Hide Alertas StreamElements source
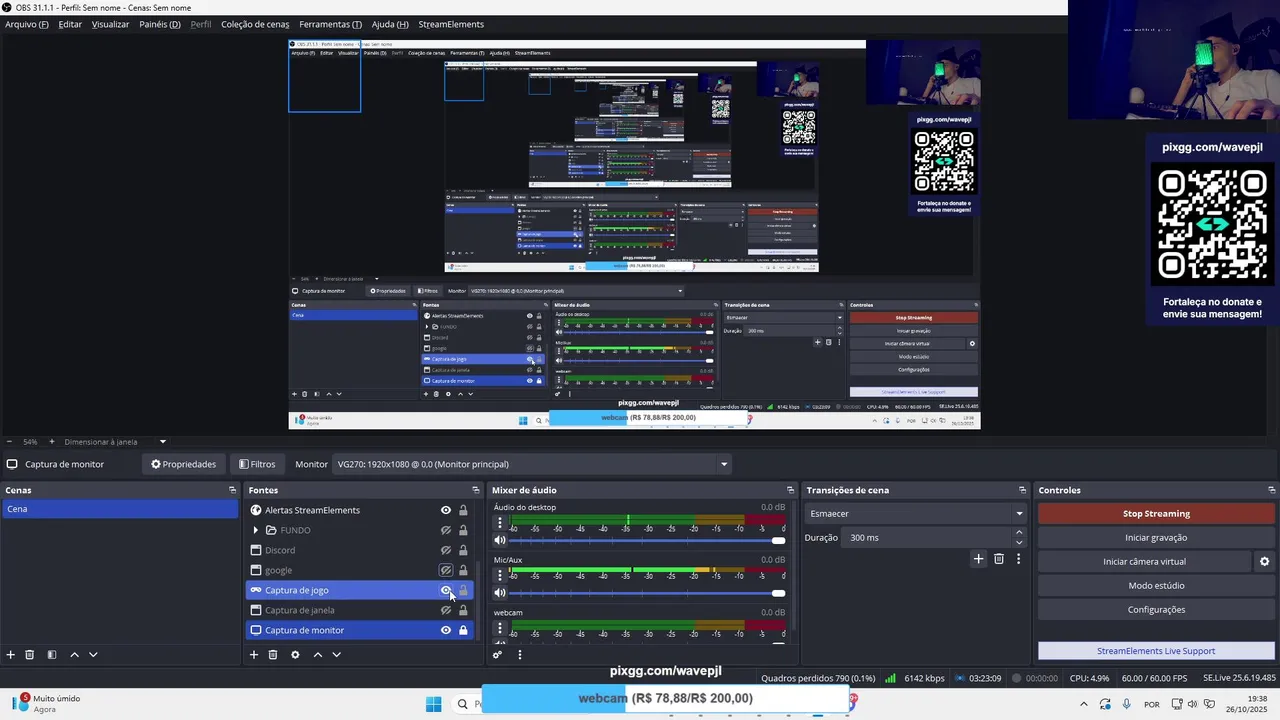 click(446, 510)
